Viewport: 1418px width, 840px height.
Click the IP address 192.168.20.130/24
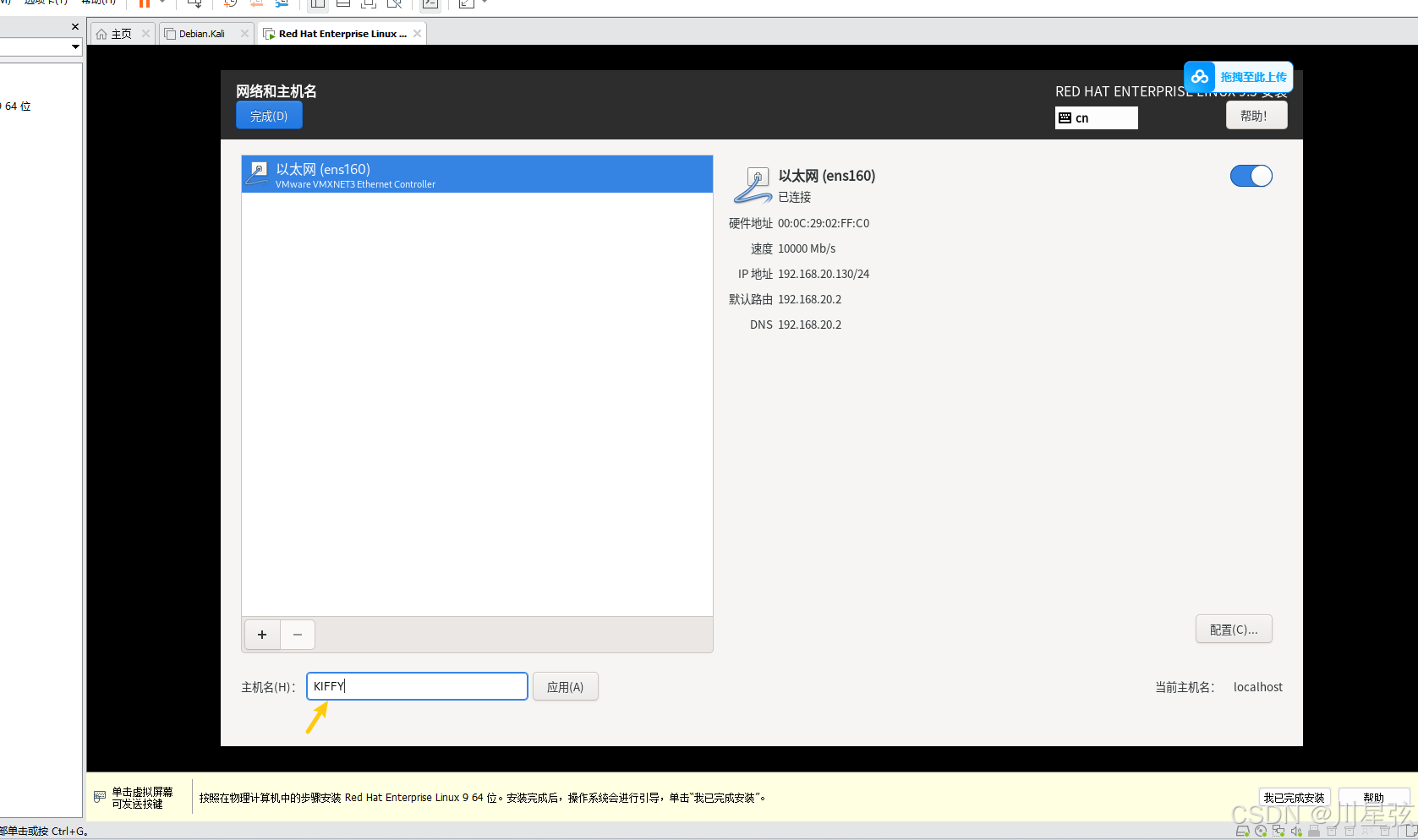[x=824, y=274]
